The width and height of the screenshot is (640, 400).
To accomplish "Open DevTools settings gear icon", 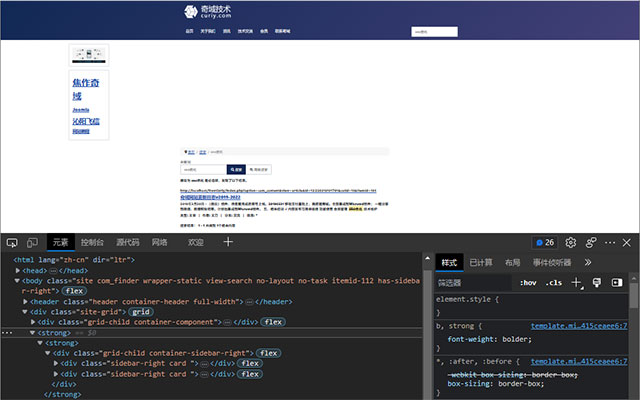I will click(x=571, y=242).
